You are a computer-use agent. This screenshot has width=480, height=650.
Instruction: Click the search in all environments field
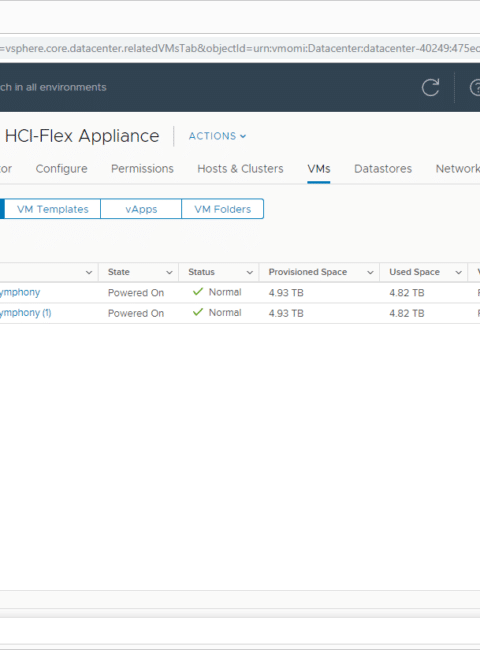(53, 87)
